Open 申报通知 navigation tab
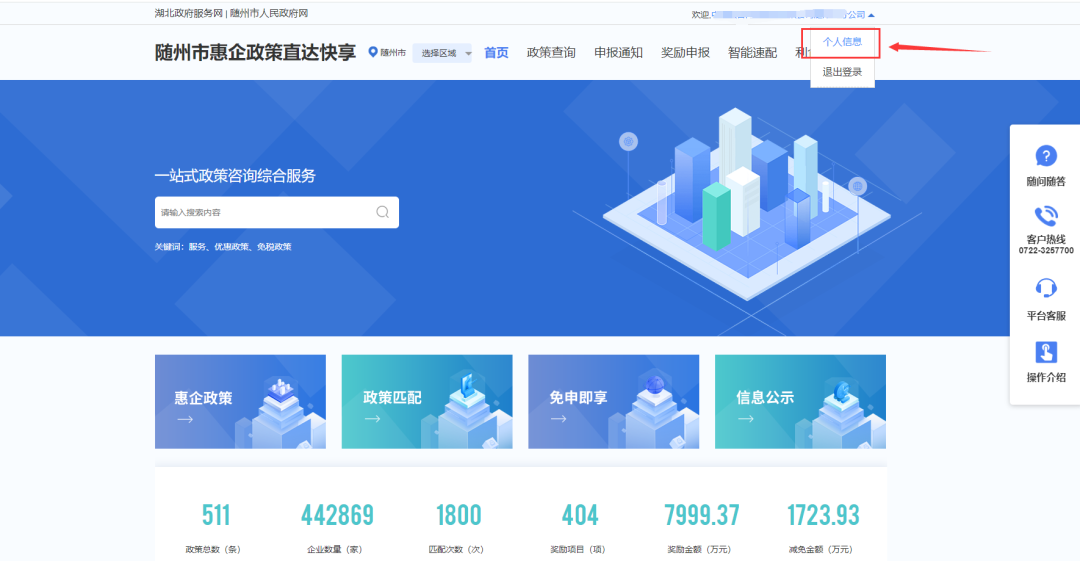 pos(618,53)
